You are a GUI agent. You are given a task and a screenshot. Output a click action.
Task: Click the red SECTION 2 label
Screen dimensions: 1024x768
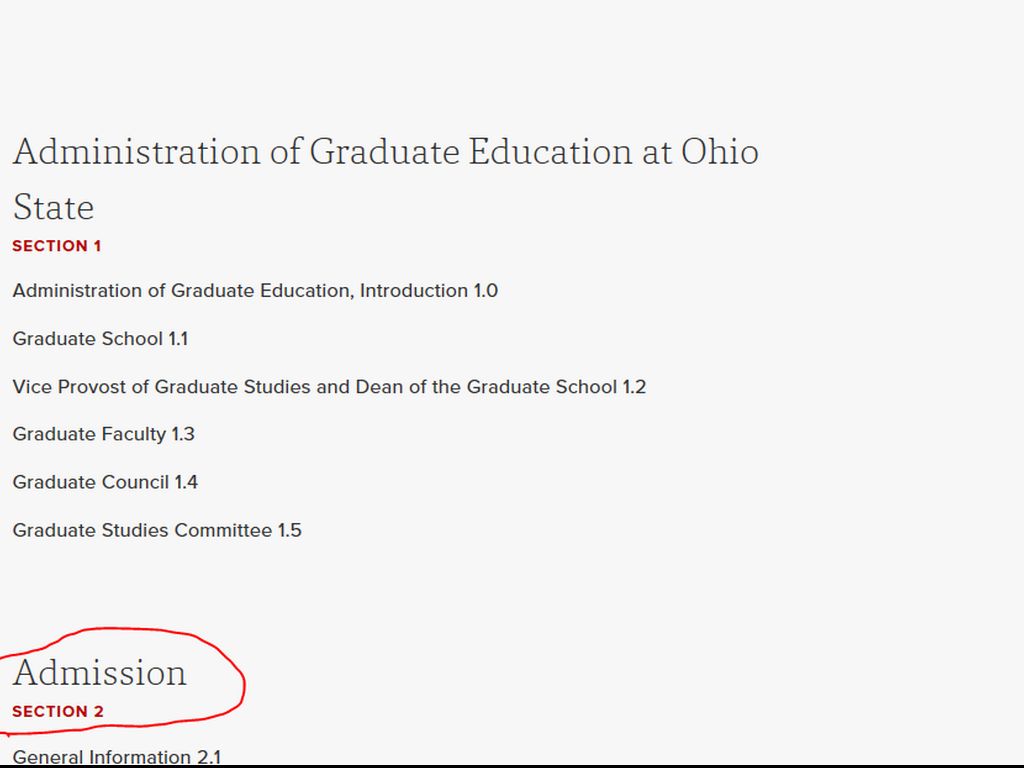(58, 712)
